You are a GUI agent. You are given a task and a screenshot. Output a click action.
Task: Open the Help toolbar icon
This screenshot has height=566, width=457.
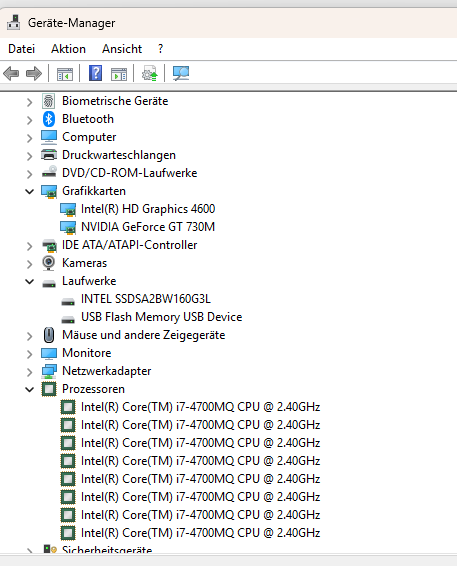coord(96,73)
